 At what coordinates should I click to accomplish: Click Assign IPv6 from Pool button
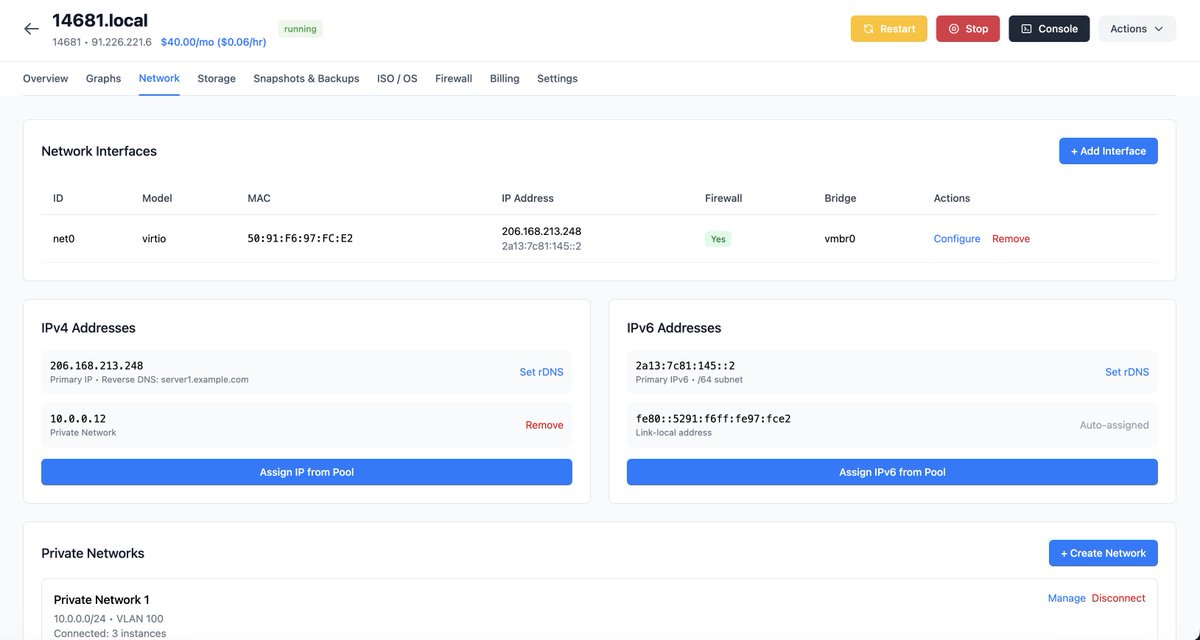(x=892, y=472)
